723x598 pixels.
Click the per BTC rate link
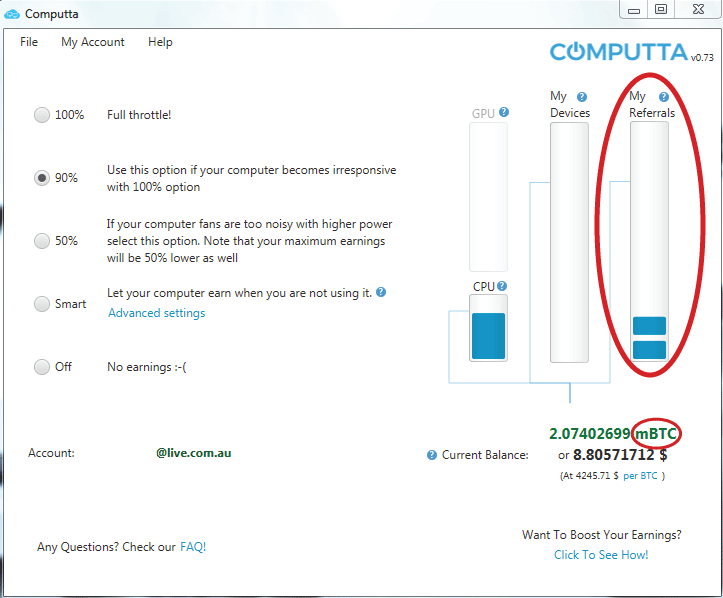point(640,476)
